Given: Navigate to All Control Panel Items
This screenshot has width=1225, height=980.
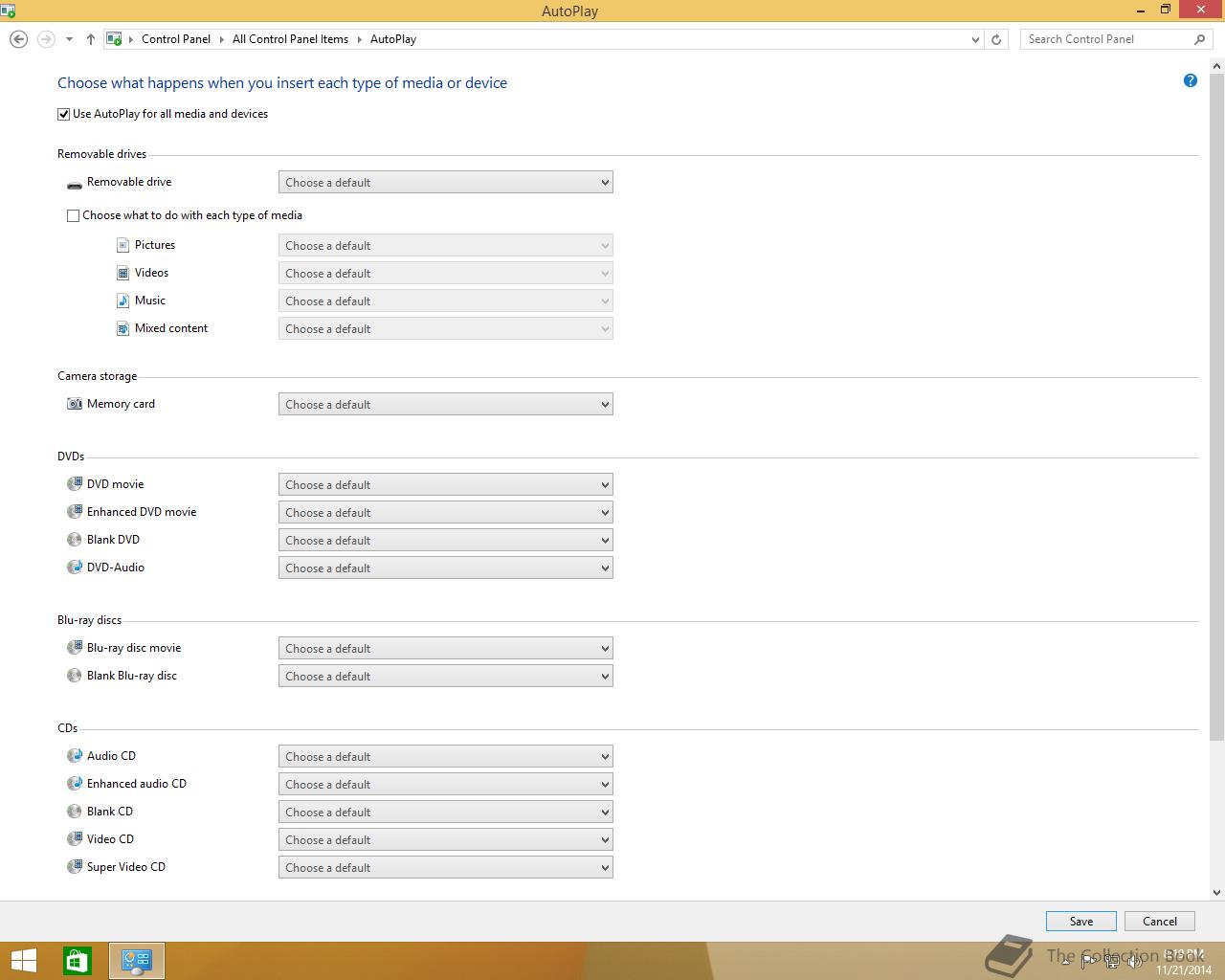Looking at the screenshot, I should coord(290,39).
